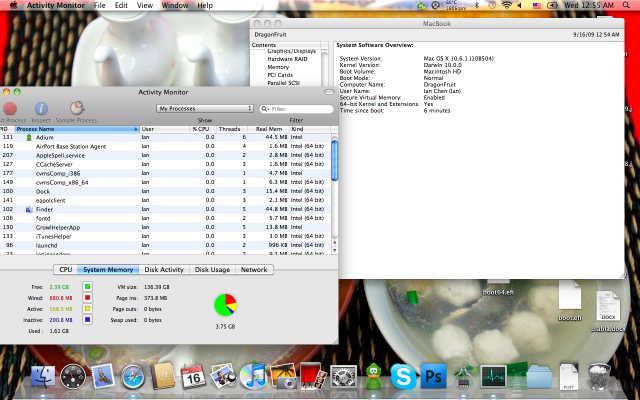Open iPhoto icon in the Dock
640x400 pixels.
coord(283,376)
